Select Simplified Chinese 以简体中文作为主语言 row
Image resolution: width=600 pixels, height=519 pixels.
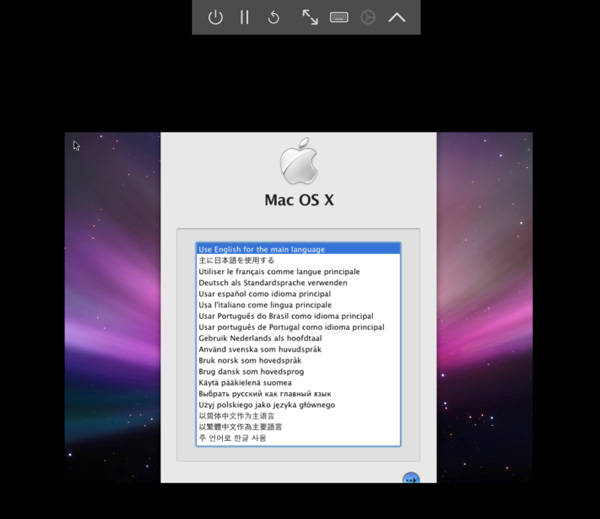click(298, 416)
